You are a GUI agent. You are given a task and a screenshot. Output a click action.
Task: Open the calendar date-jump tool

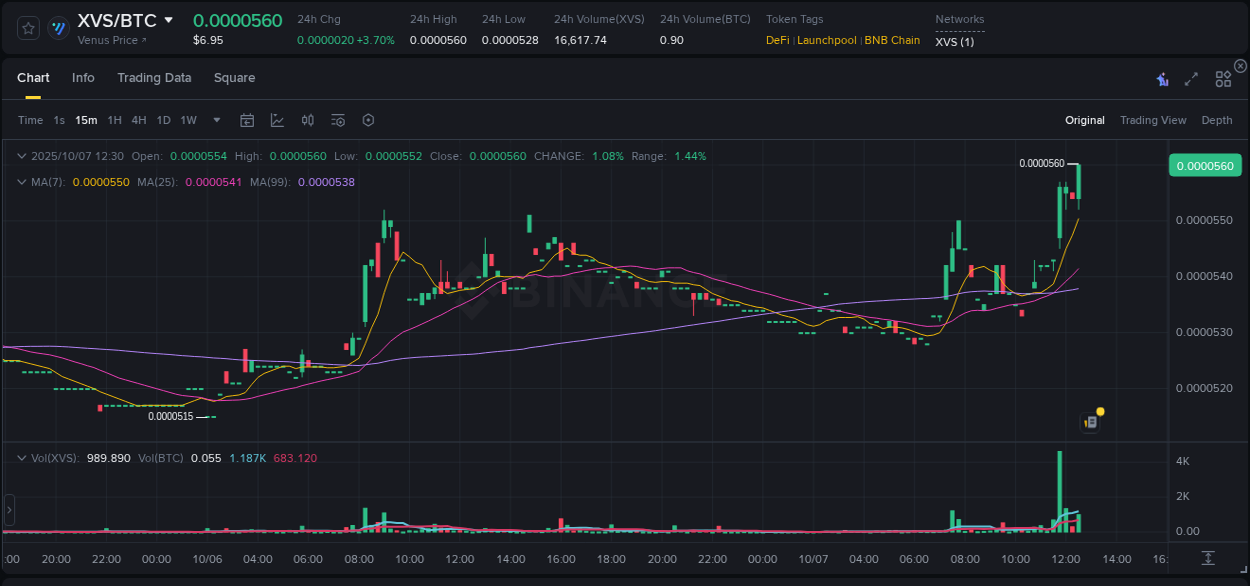[247, 120]
